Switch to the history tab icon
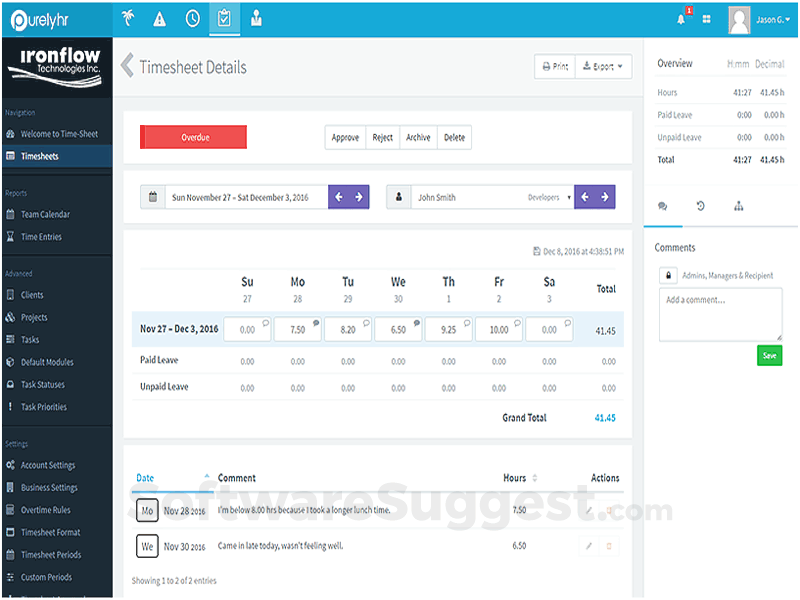The image size is (800, 600). pos(700,206)
